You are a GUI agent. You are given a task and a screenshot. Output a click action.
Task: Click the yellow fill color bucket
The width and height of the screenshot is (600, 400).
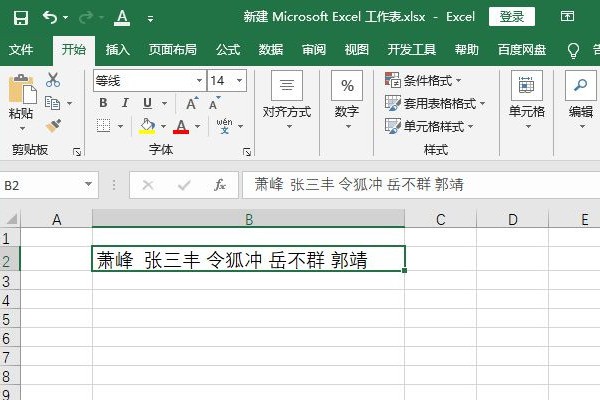point(147,126)
